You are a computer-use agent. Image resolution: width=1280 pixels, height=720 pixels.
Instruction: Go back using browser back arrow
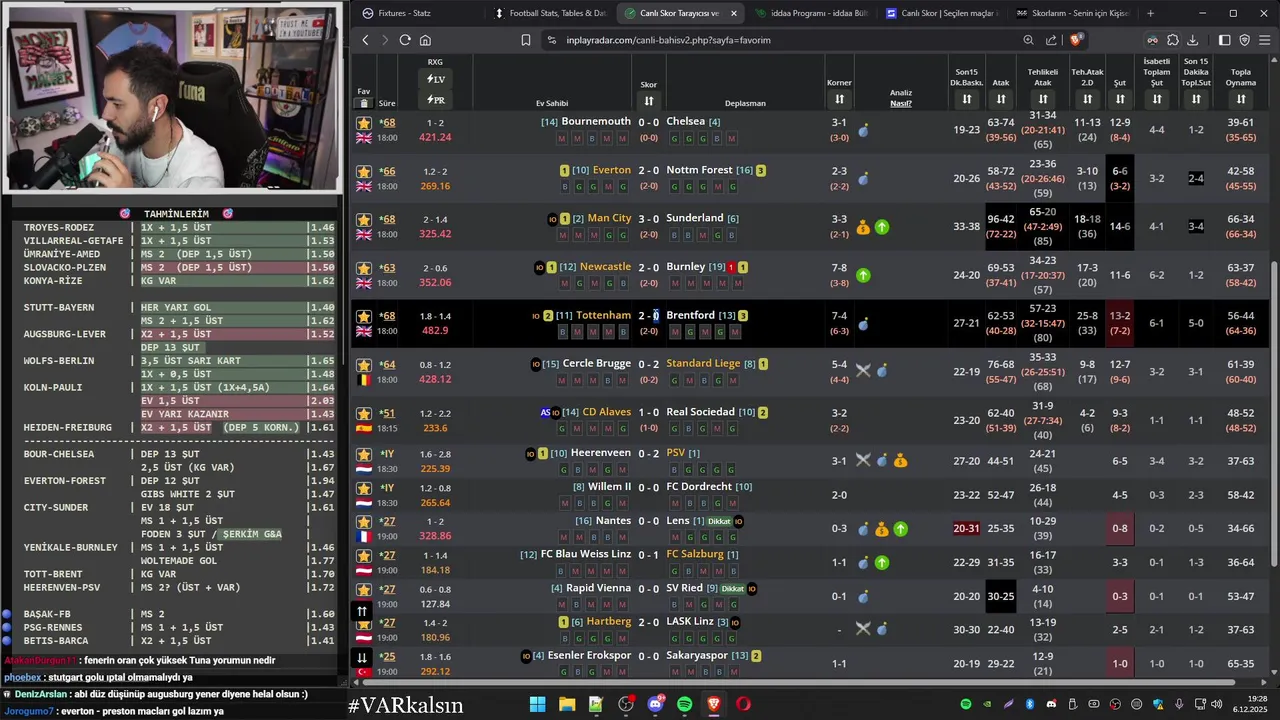pyautogui.click(x=365, y=40)
